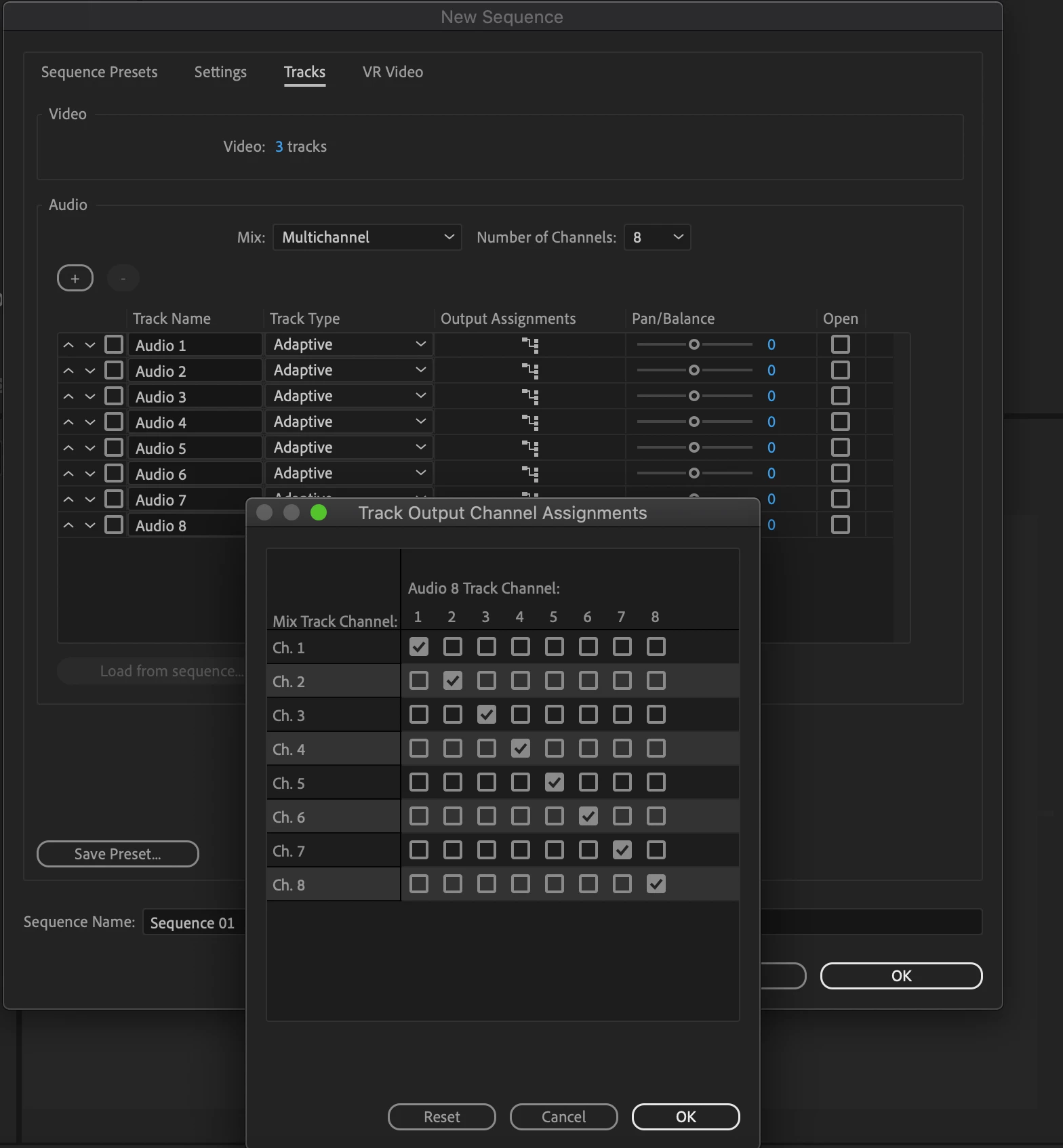Click the Audio 3 Pan/Balance slider
The image size is (1063, 1148).
tap(694, 396)
